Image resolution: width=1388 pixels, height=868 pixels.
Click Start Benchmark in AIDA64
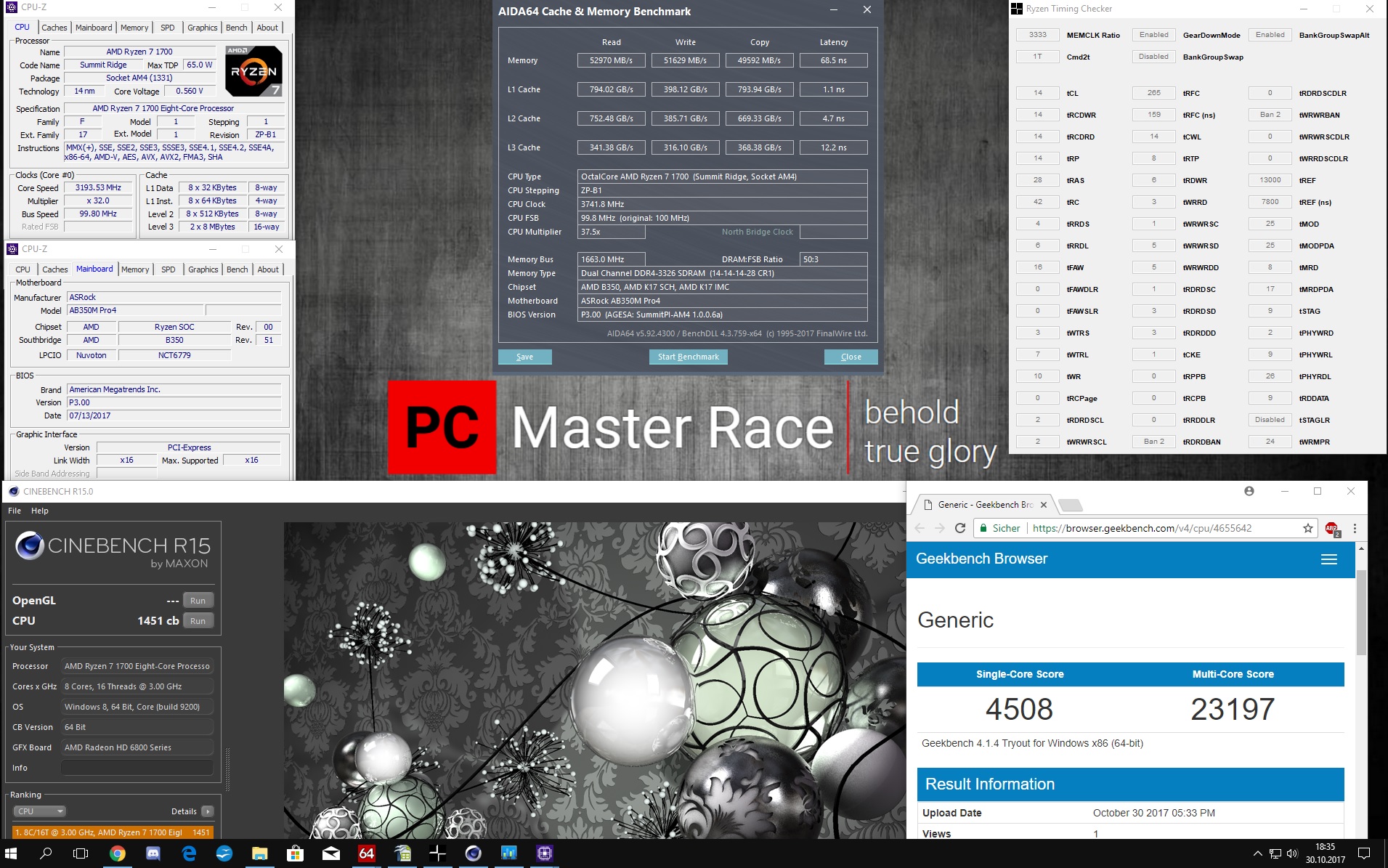[x=688, y=357]
